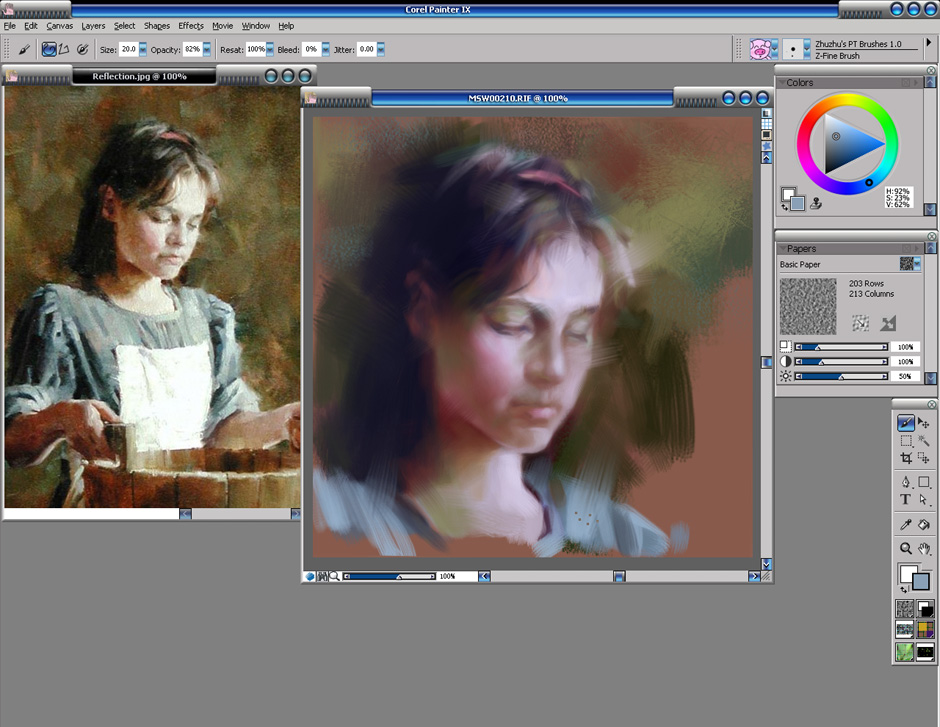Close the Papers palette group
The image size is (940, 727).
tap(931, 236)
